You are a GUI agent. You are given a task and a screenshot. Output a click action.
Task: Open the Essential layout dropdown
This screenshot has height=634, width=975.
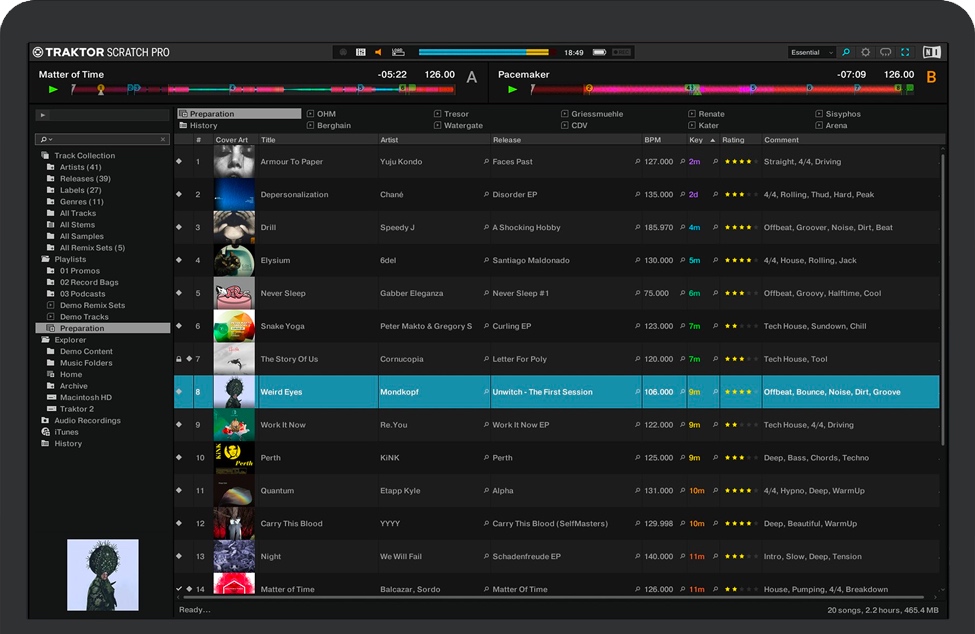click(x=811, y=52)
